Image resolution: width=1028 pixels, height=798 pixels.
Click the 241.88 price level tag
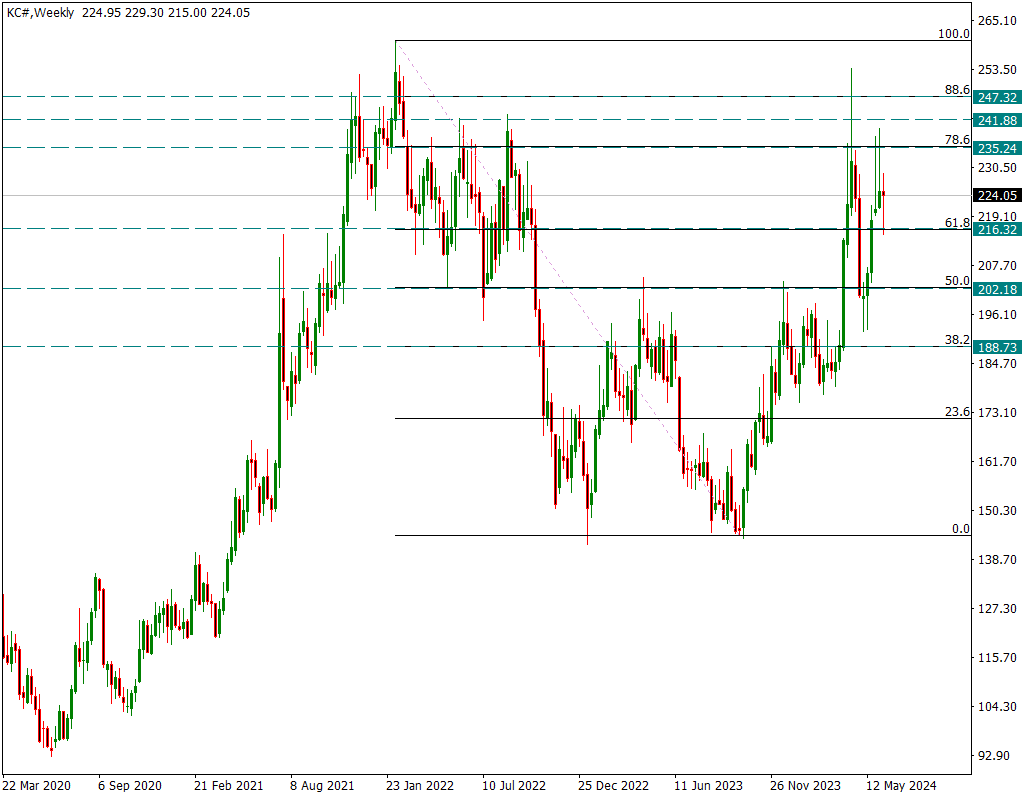[x=997, y=121]
